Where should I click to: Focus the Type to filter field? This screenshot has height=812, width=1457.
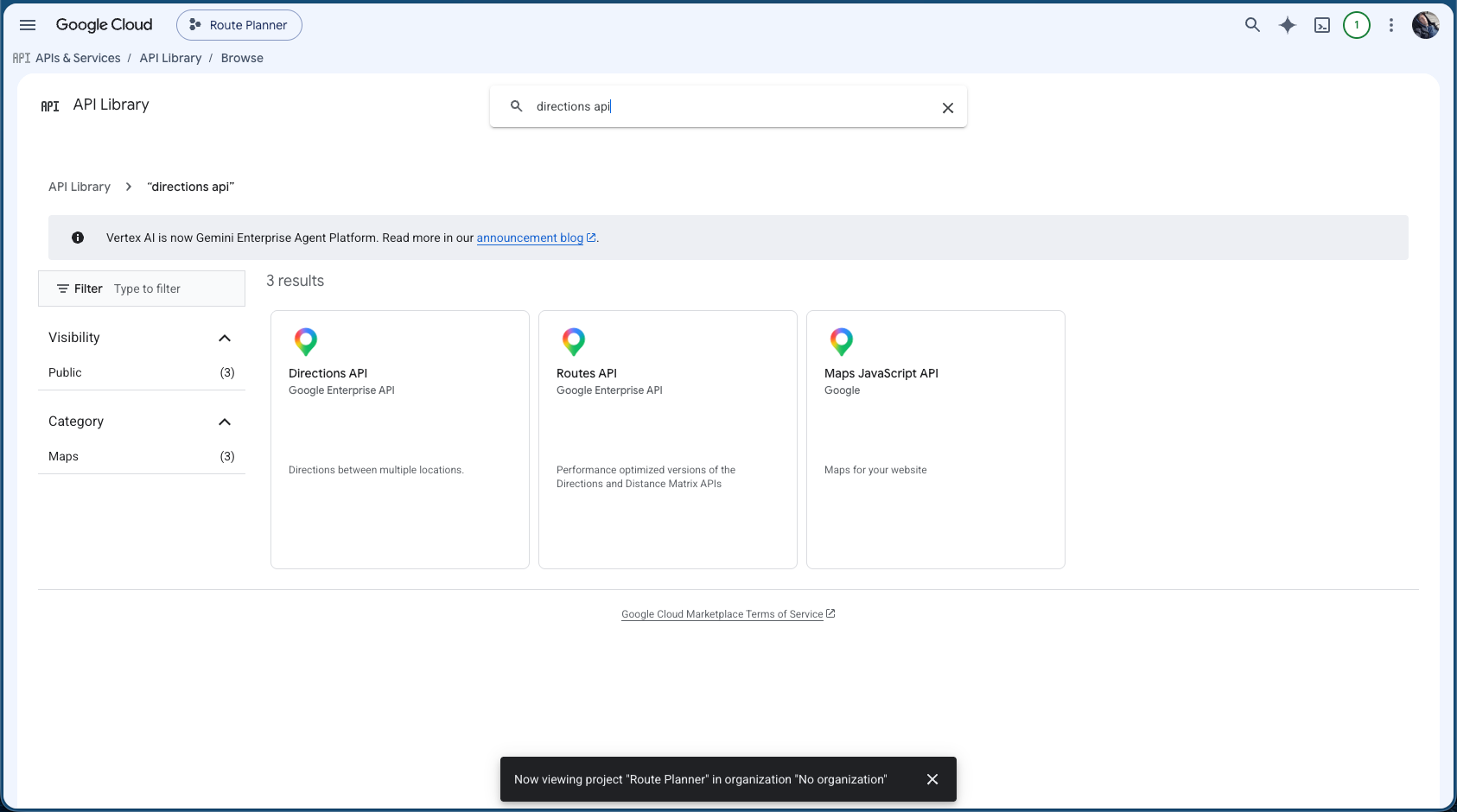coord(176,289)
